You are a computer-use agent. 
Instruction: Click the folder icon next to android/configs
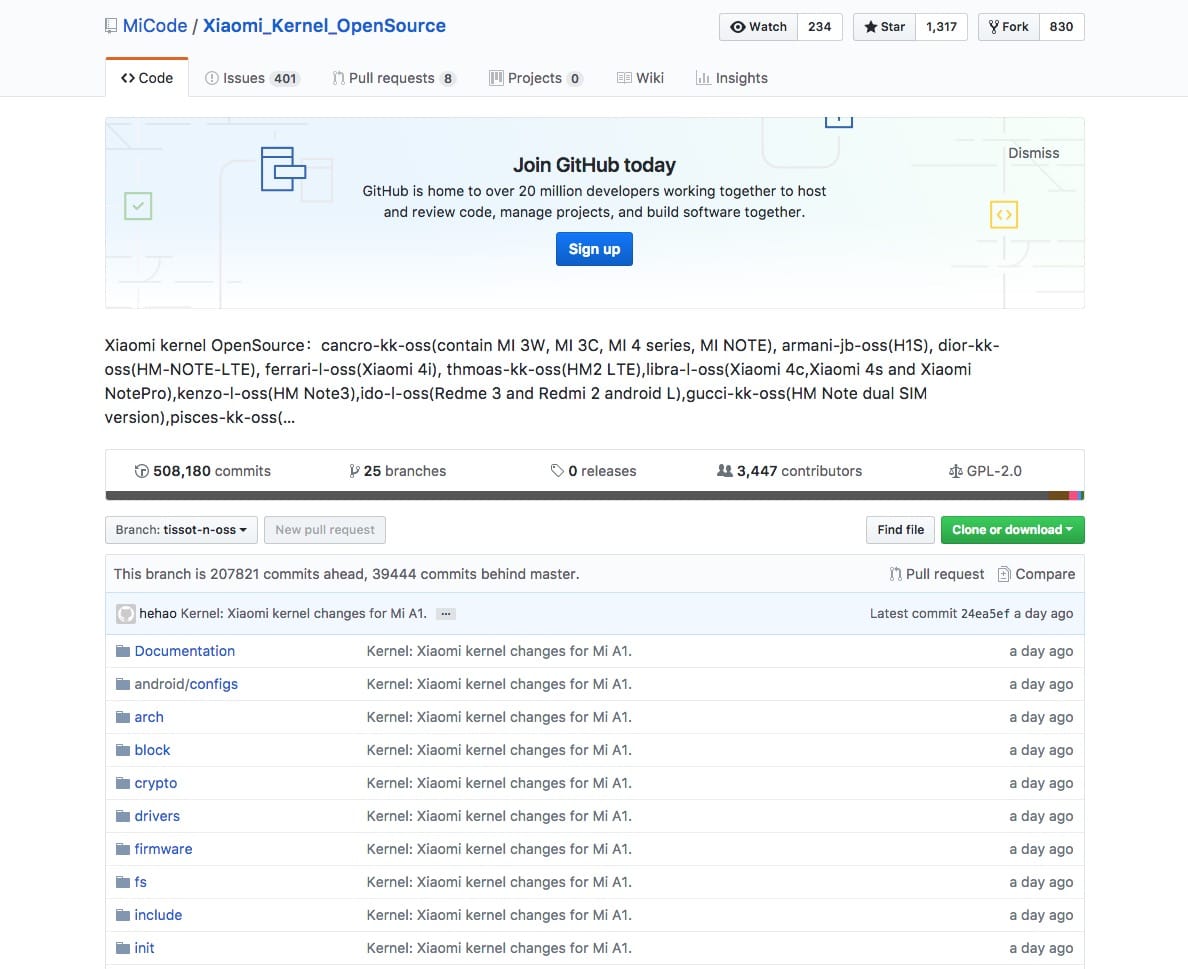123,684
